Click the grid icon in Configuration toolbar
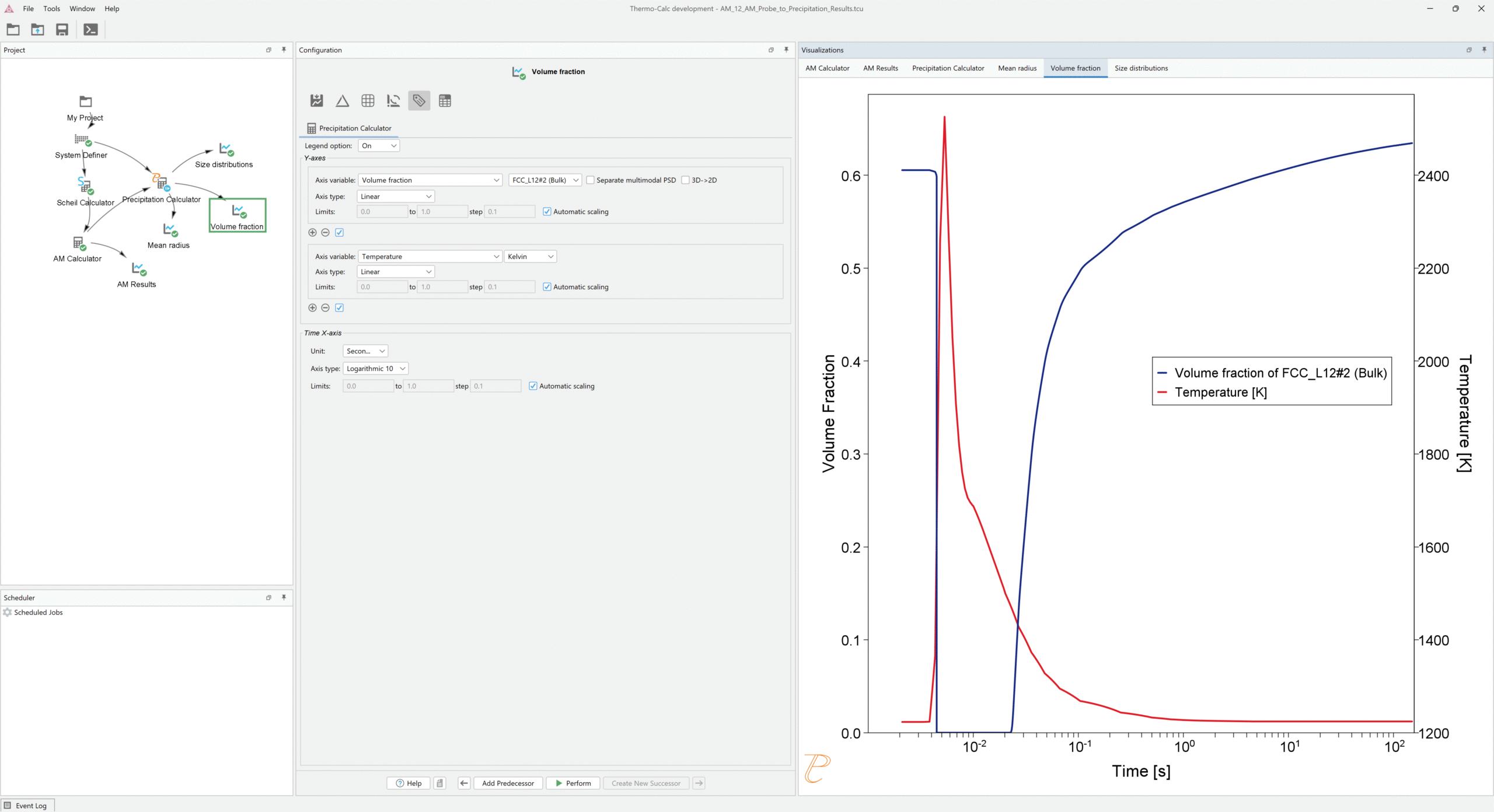The width and height of the screenshot is (1494, 812). click(368, 101)
